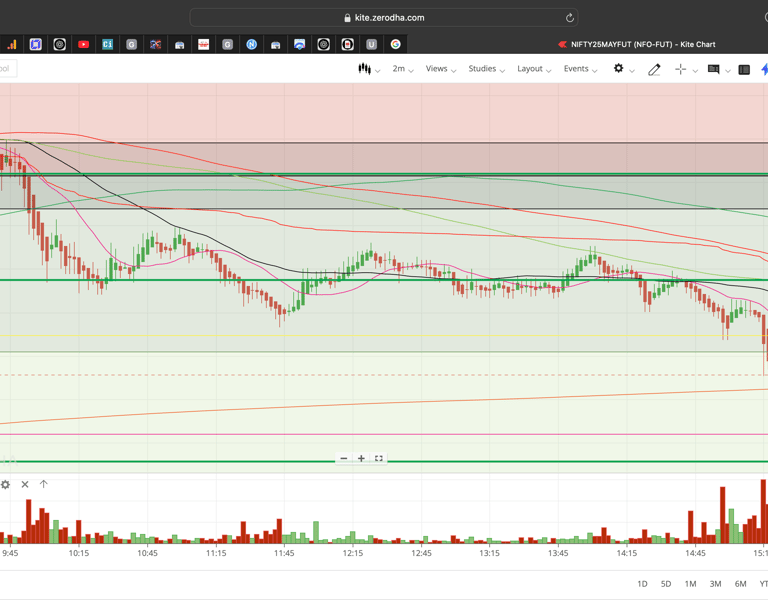Image resolution: width=768 pixels, height=600 pixels.
Task: Set chart range to 3M
Action: click(x=715, y=584)
